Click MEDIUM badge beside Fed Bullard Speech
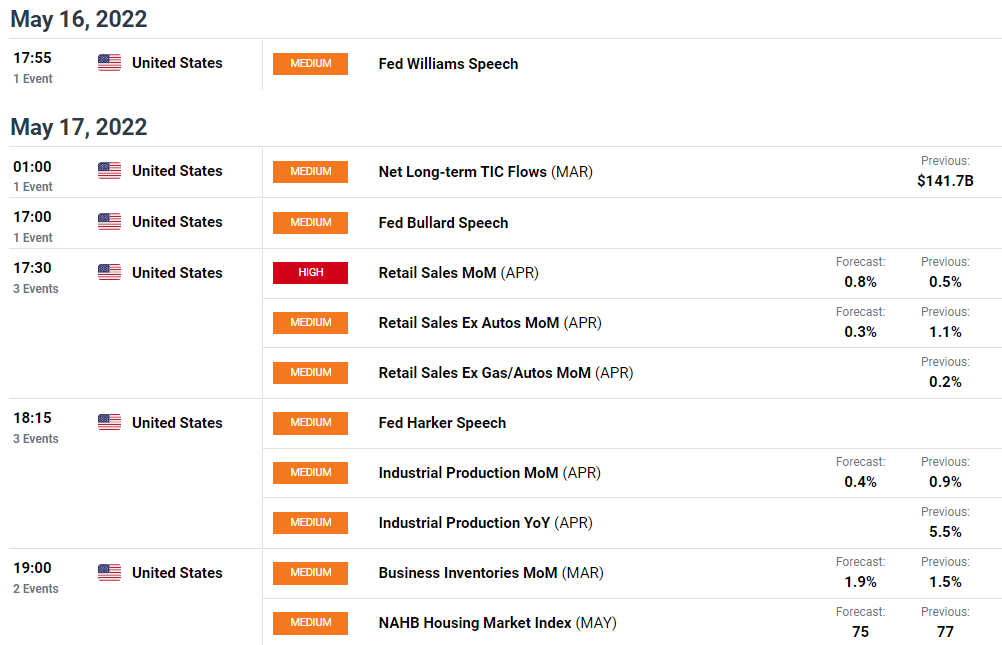 tap(311, 222)
